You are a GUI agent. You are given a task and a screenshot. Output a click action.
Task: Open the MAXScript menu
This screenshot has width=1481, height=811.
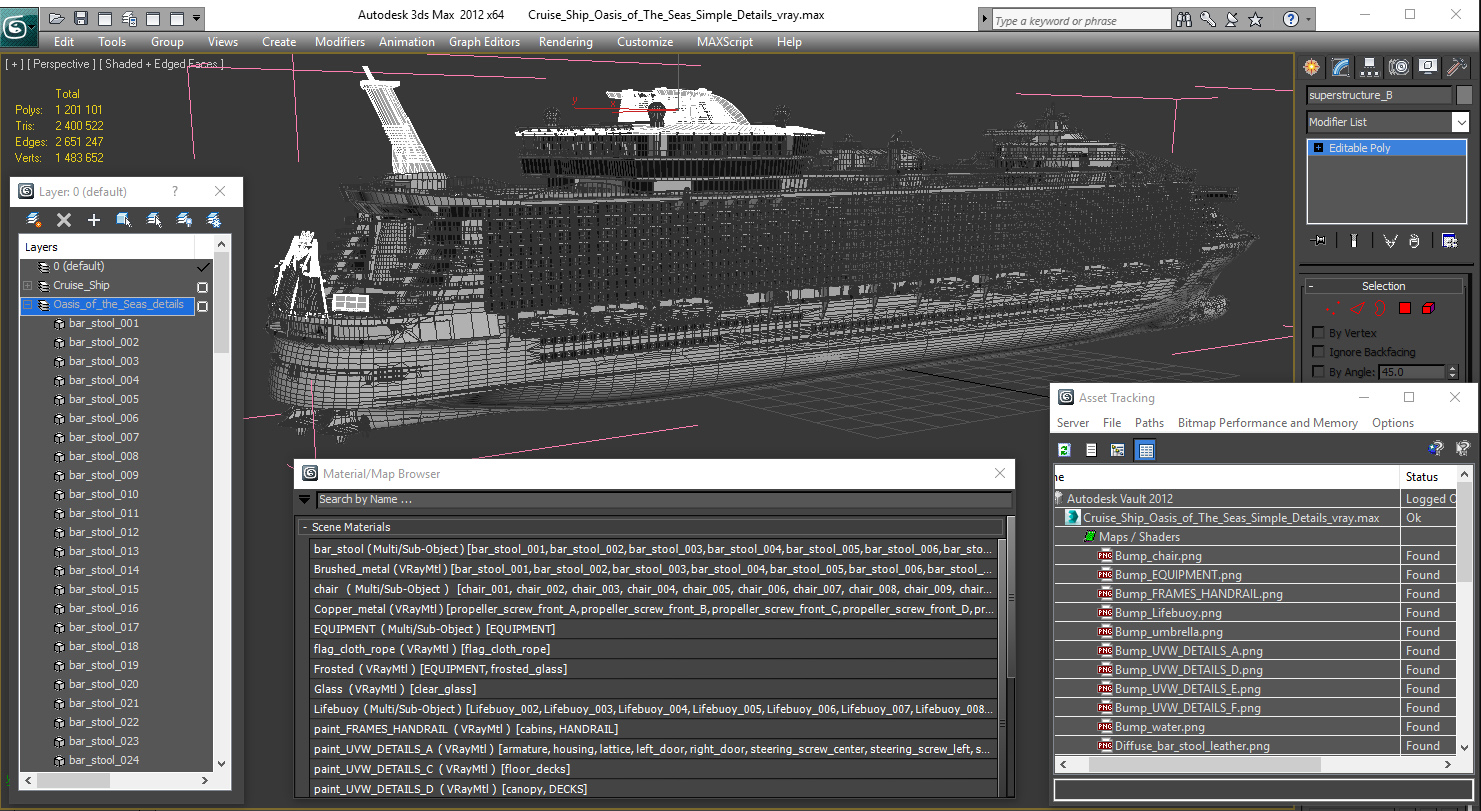725,42
